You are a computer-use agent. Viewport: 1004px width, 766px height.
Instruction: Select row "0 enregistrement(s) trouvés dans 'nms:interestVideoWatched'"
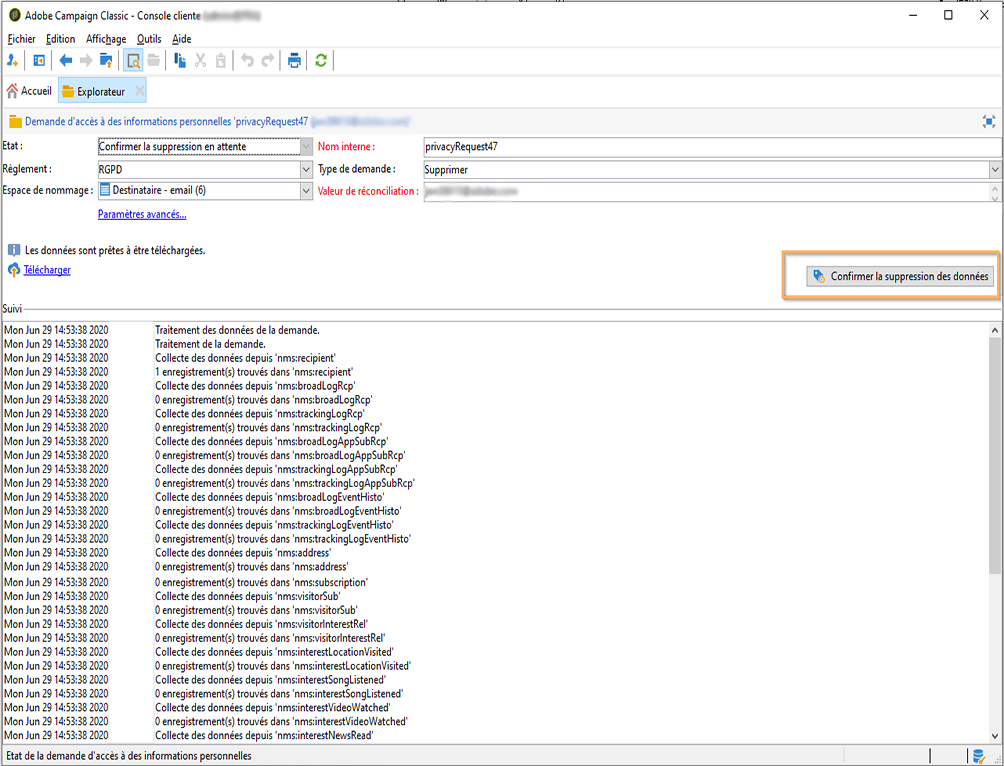281,722
